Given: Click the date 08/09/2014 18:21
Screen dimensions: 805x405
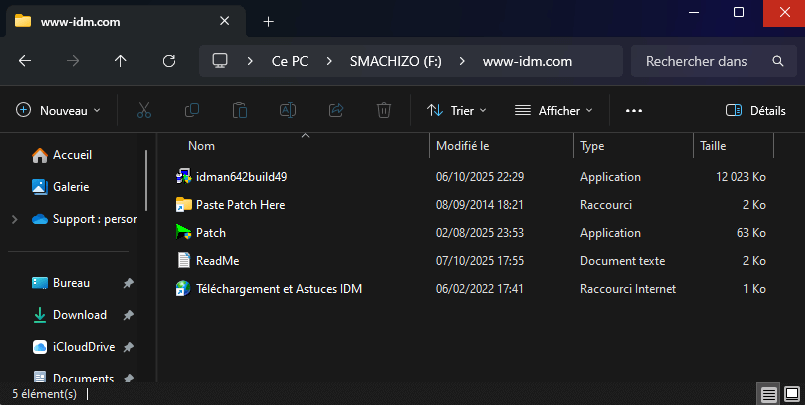Looking at the screenshot, I should pos(480,205).
